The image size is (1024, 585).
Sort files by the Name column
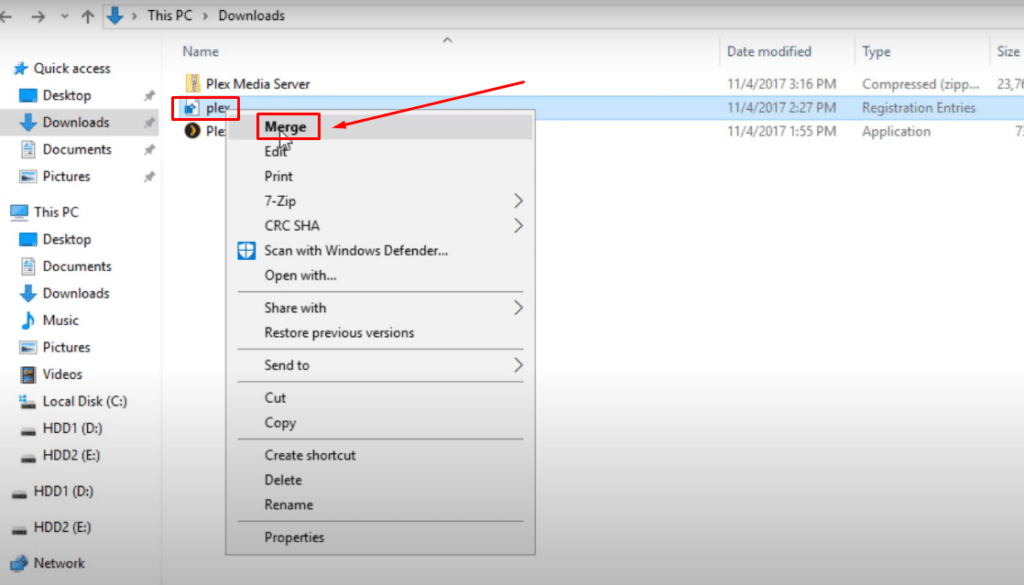pos(200,52)
